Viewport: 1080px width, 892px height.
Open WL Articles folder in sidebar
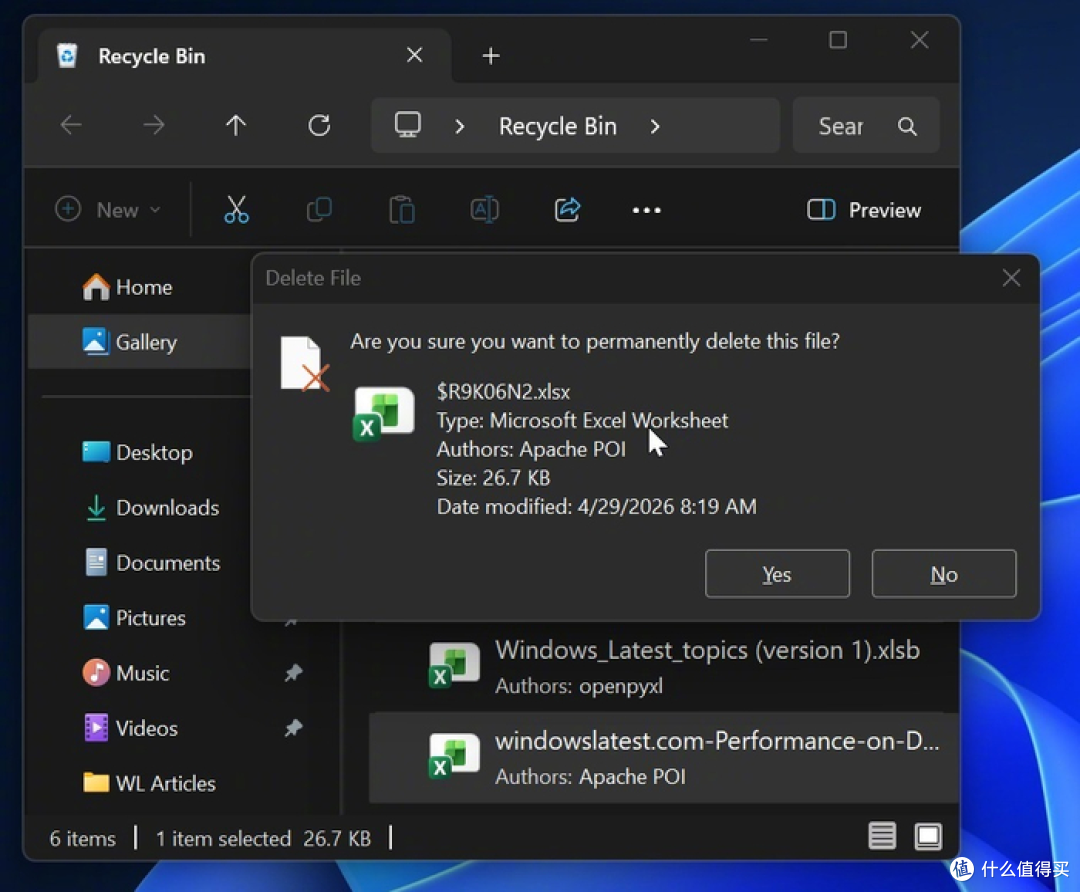[149, 783]
